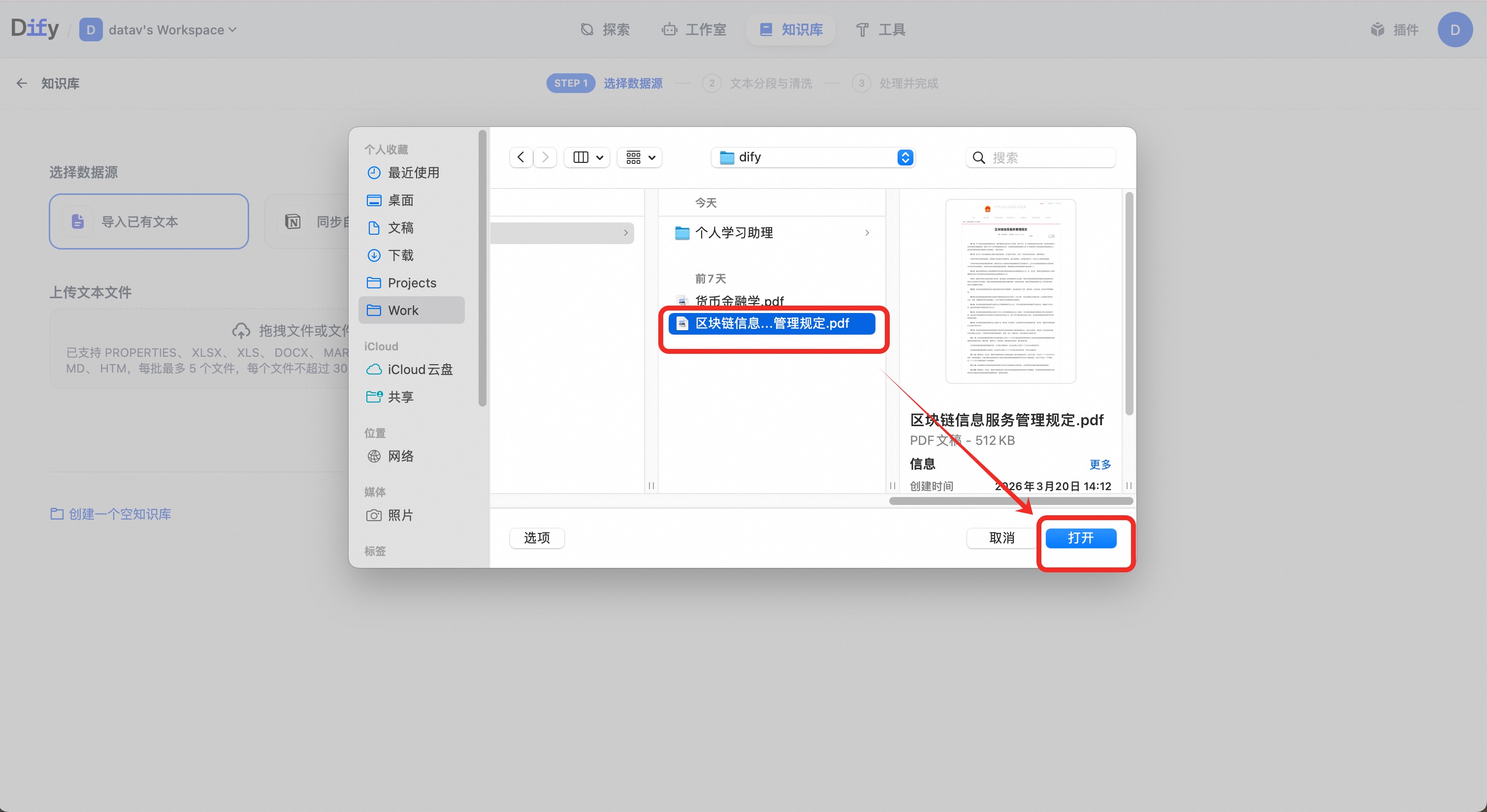The width and height of the screenshot is (1487, 812).
Task: Click 更多 link in file info
Action: pos(1099,464)
